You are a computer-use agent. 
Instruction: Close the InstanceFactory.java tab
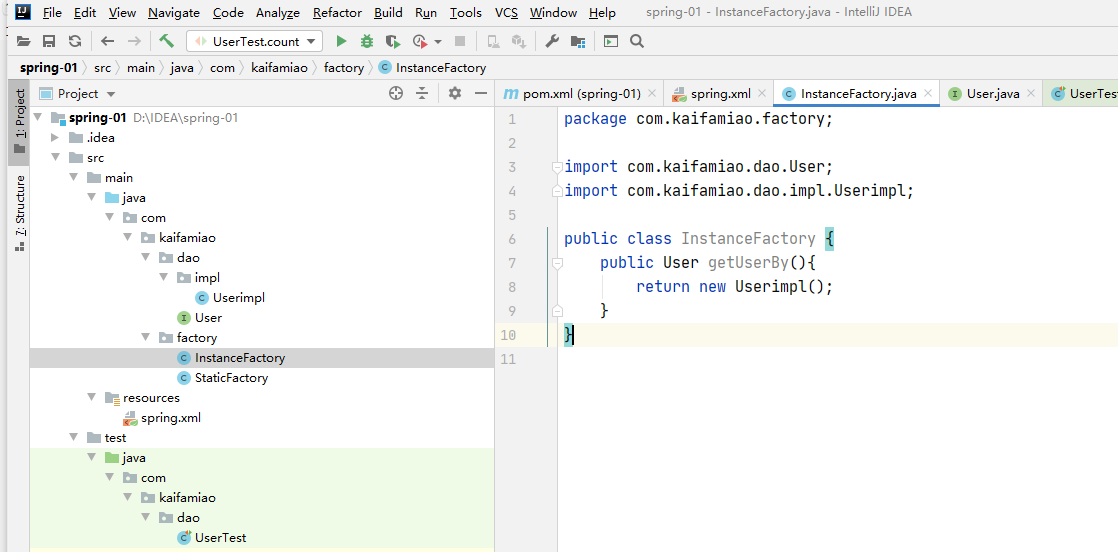928,93
